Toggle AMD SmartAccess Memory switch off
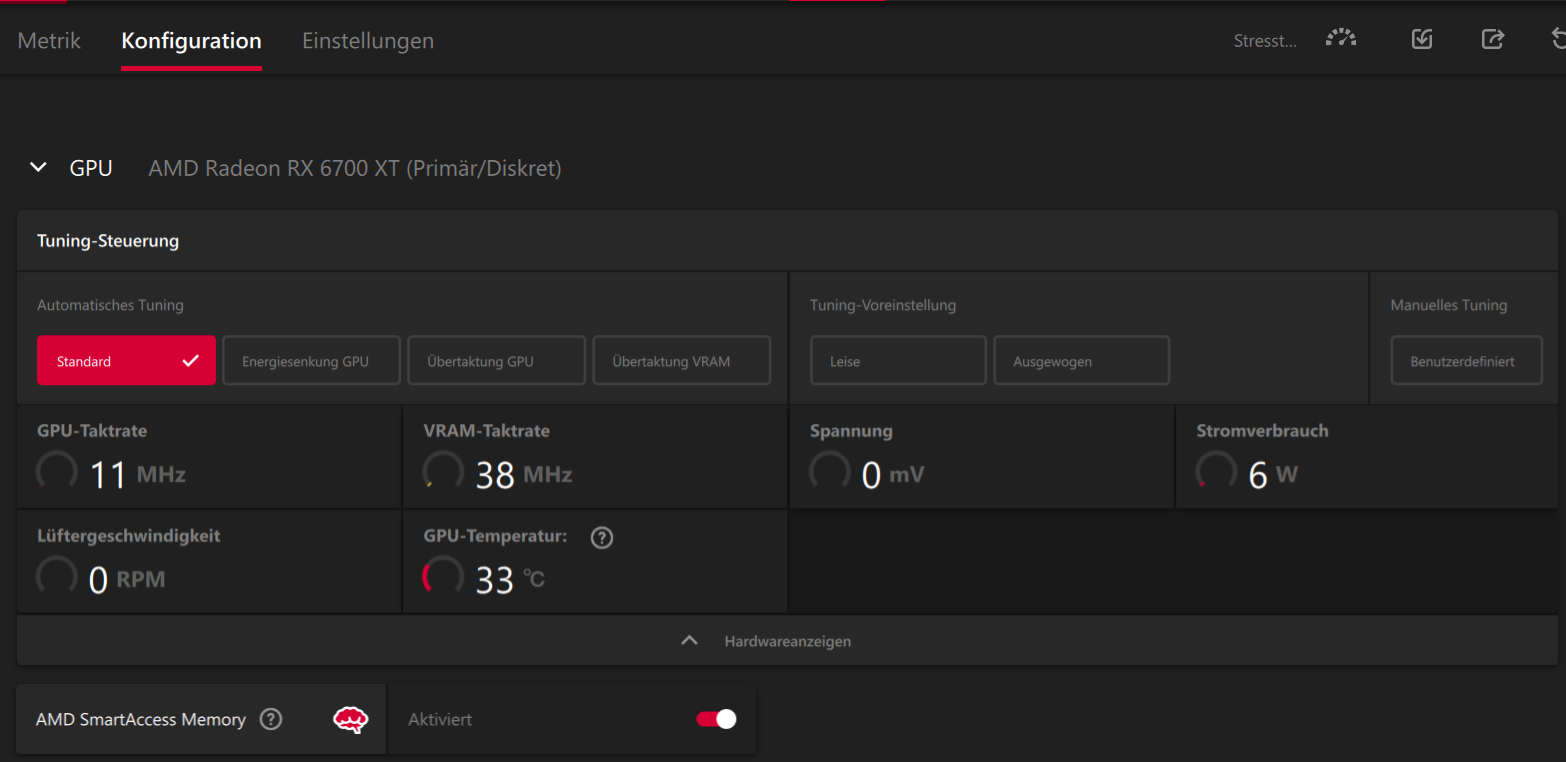 tap(716, 719)
